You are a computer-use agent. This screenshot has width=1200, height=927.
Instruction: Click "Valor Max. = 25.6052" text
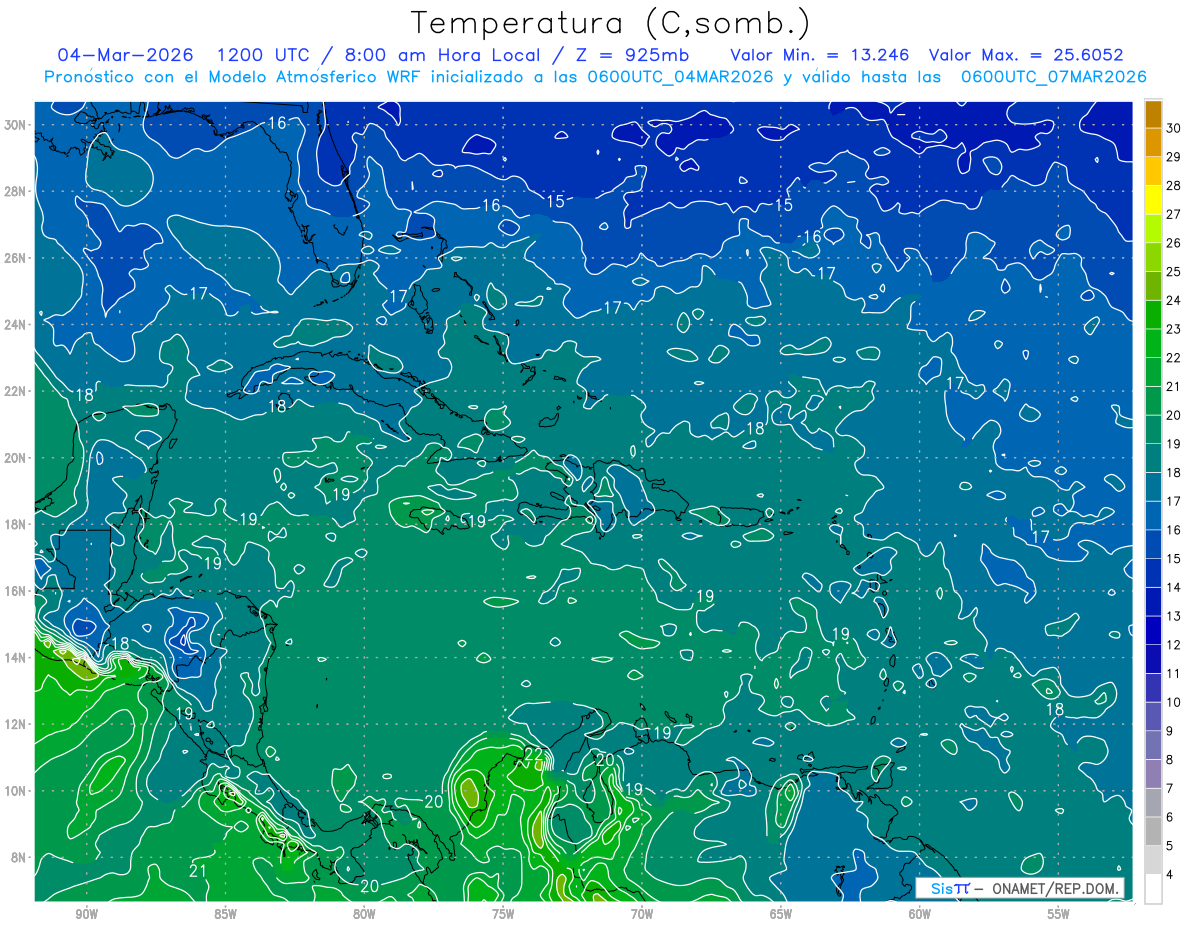click(1026, 55)
